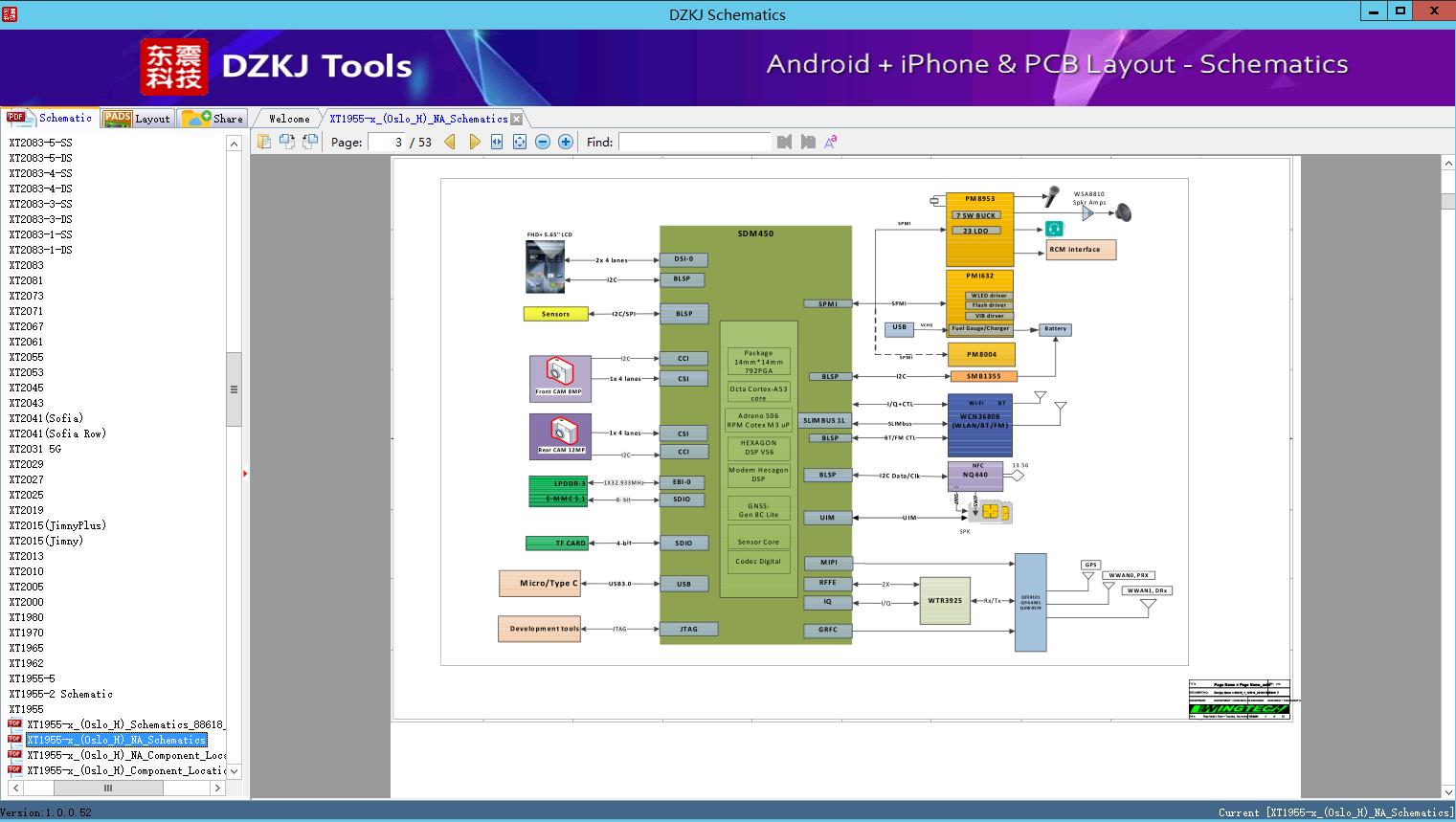1456x822 pixels.
Task: Open the XT1955-x_(Oslo_H)_NA_Component_Loca file
Action: tap(126, 755)
